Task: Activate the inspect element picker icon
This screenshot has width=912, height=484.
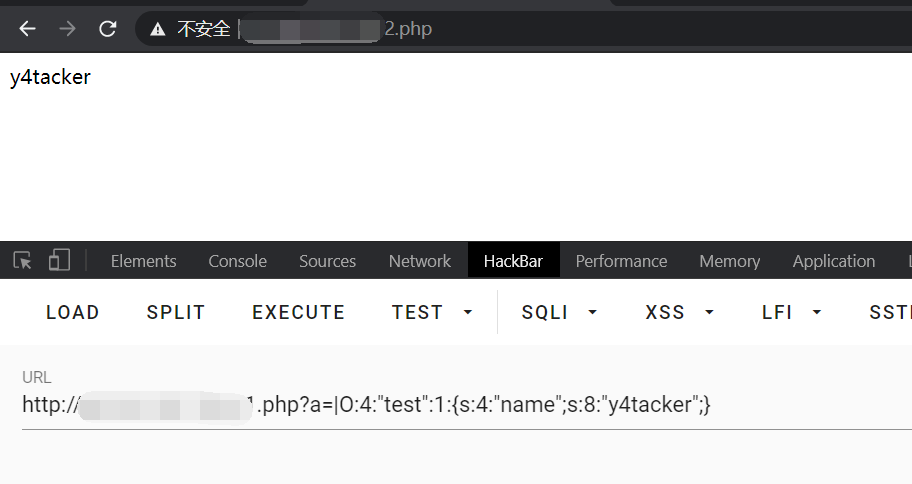Action: (23, 261)
